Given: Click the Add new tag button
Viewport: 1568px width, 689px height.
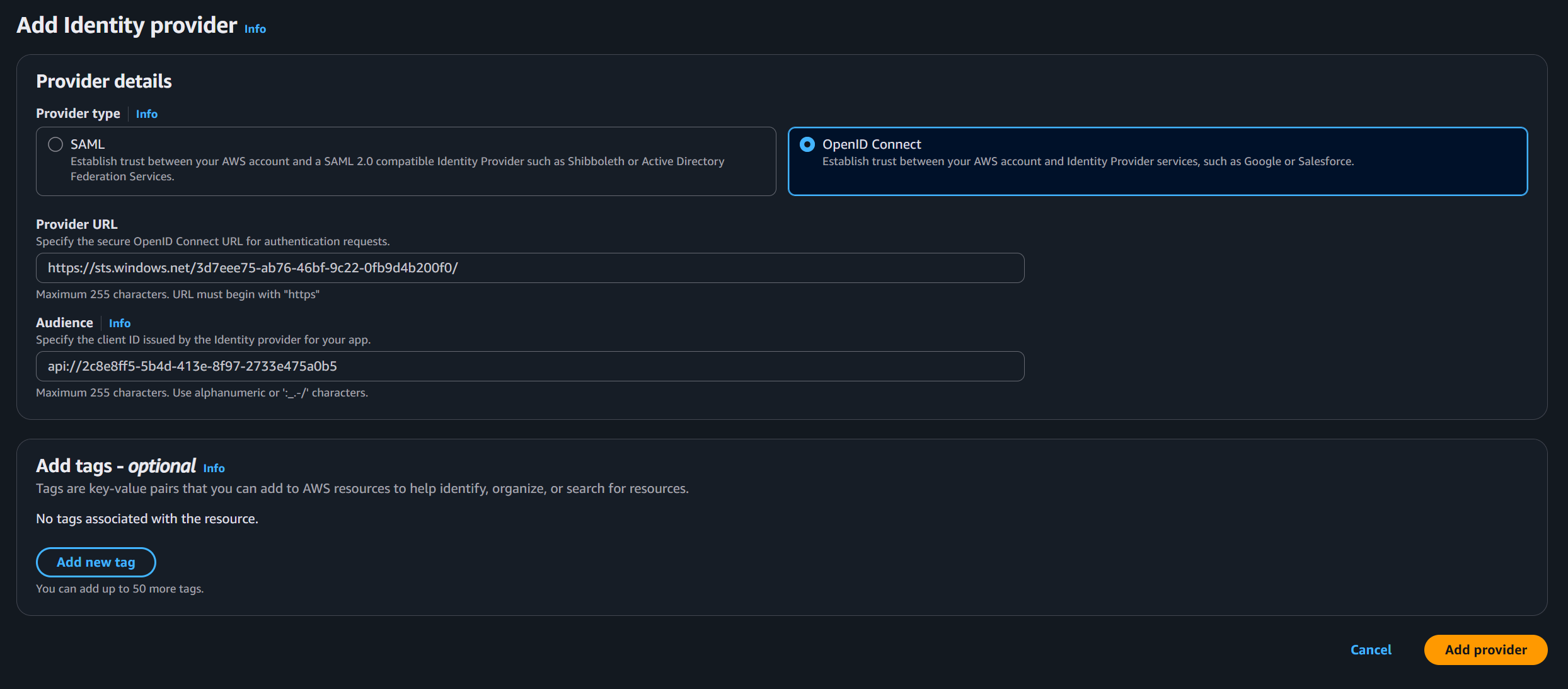Looking at the screenshot, I should (96, 562).
